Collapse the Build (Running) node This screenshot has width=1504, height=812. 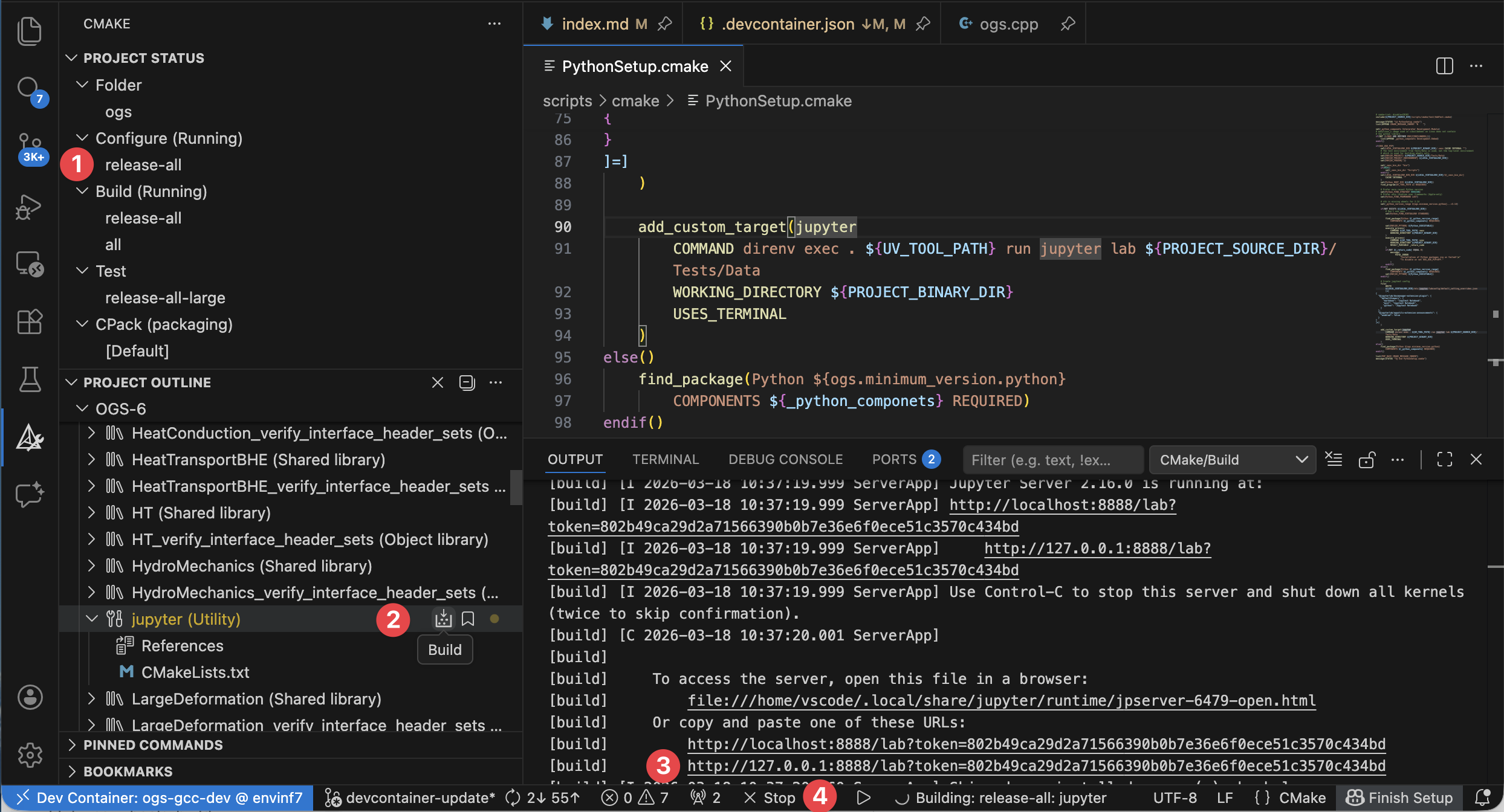click(x=83, y=191)
